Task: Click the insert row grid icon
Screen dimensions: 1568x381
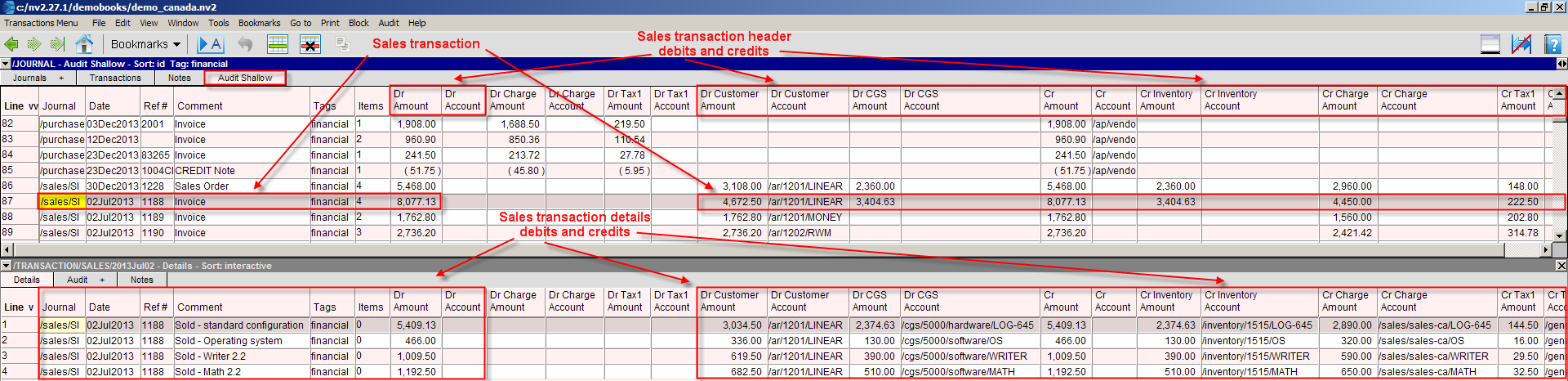Action: coord(278,44)
